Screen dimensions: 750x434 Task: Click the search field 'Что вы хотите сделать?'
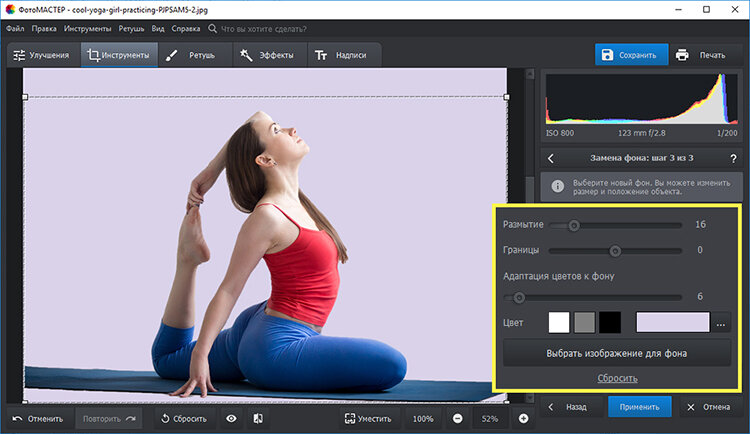pyautogui.click(x=264, y=29)
